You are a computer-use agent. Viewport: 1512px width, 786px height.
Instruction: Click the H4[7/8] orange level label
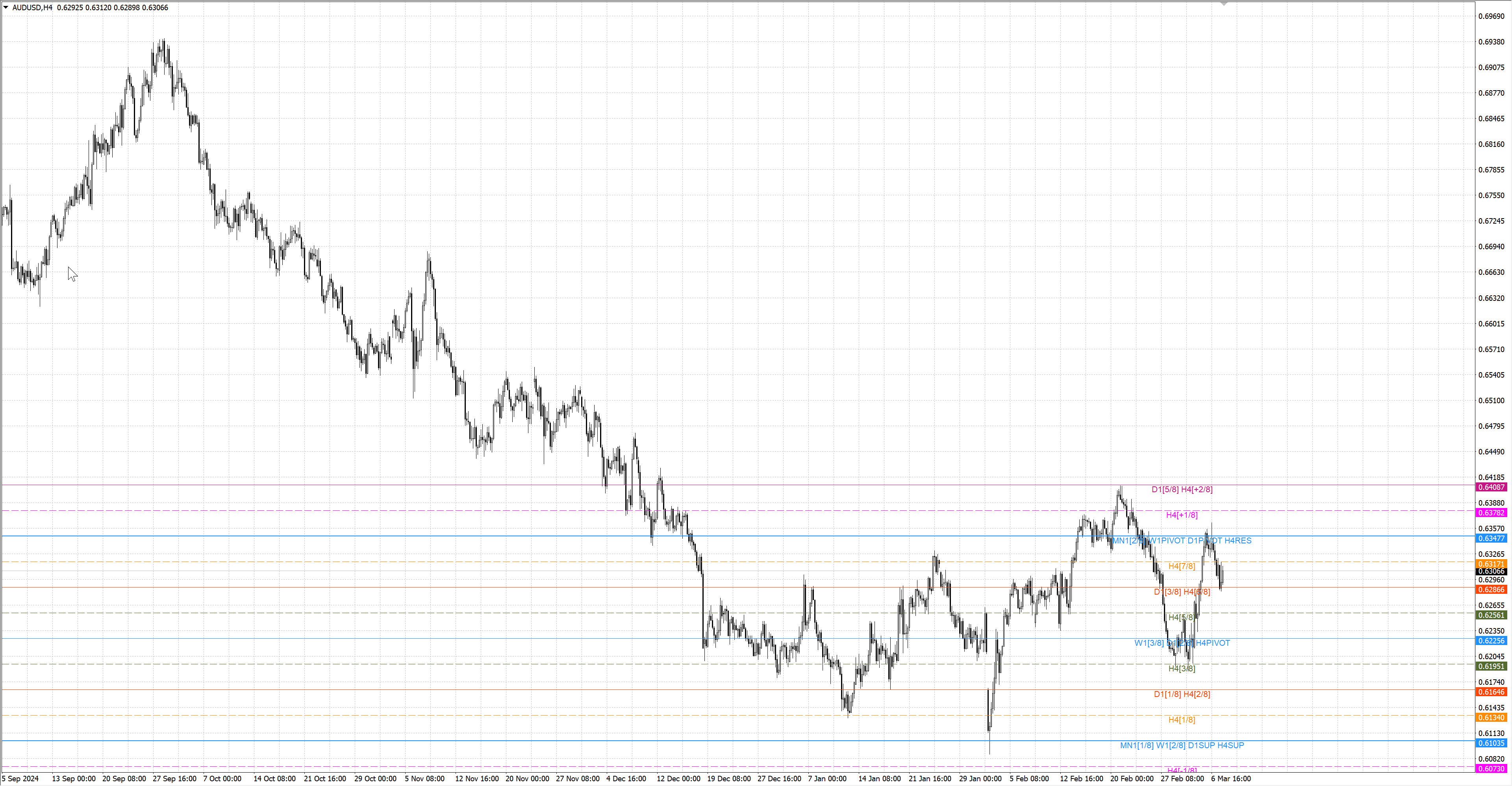1182,566
